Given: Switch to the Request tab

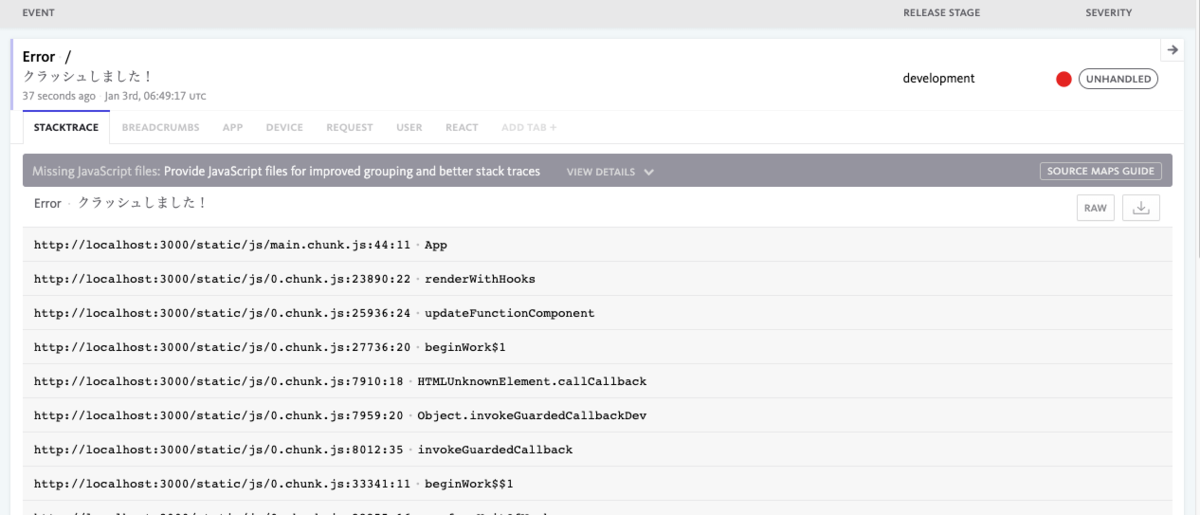Looking at the screenshot, I should (349, 128).
